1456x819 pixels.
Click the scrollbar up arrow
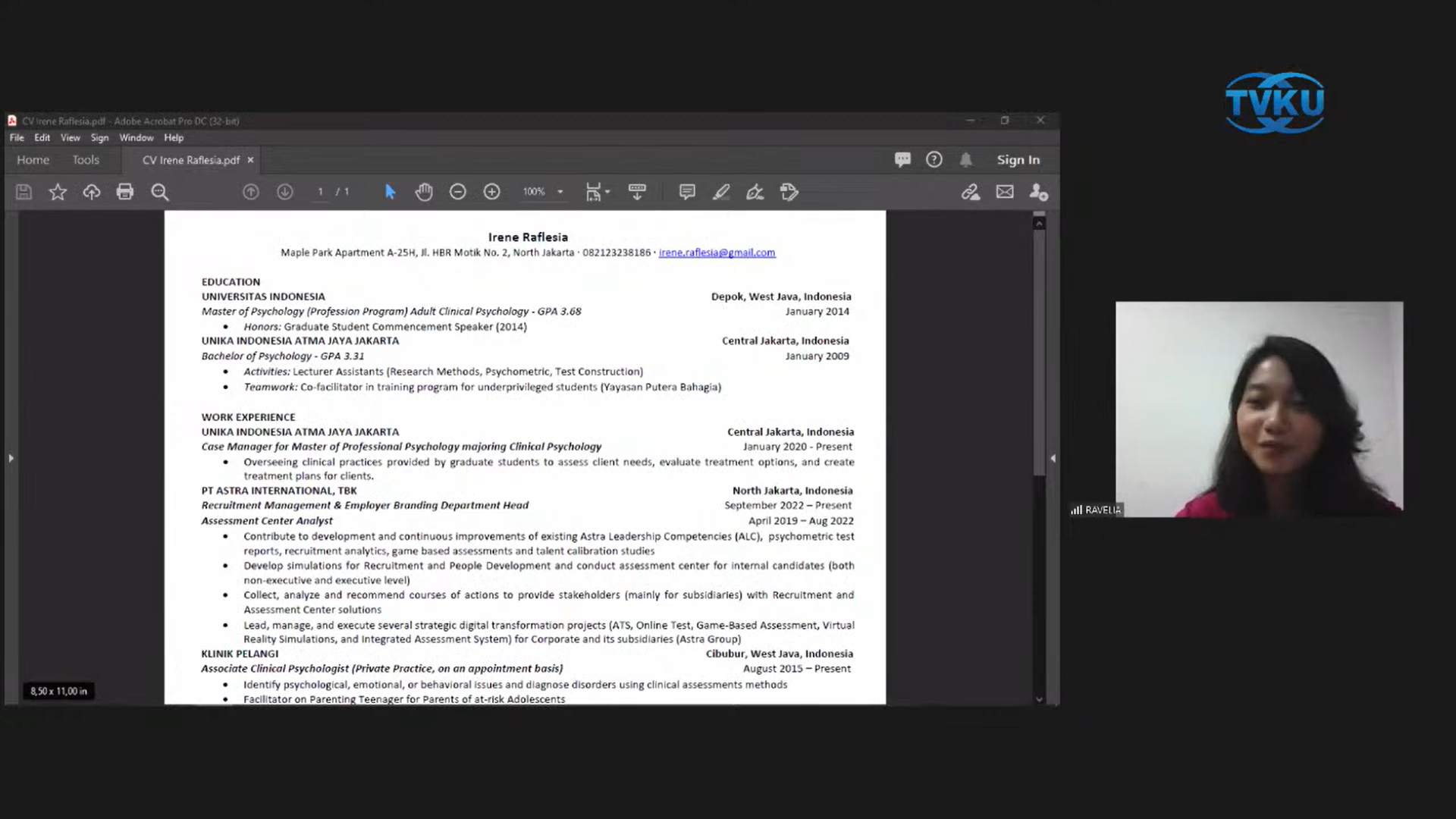tap(1039, 224)
